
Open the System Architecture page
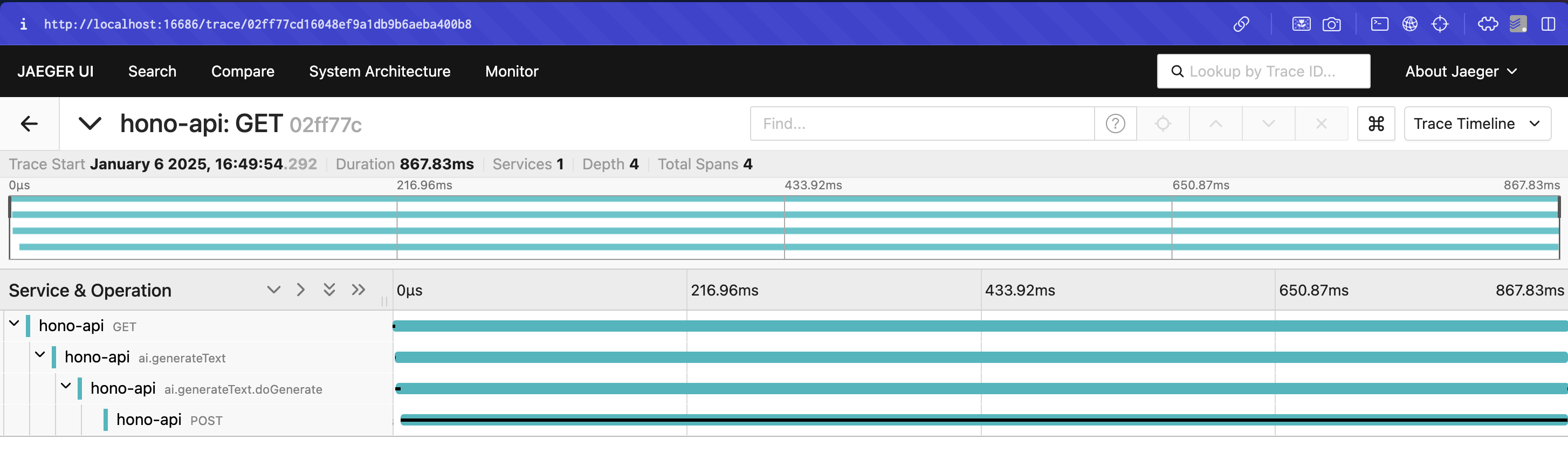pyautogui.click(x=379, y=71)
